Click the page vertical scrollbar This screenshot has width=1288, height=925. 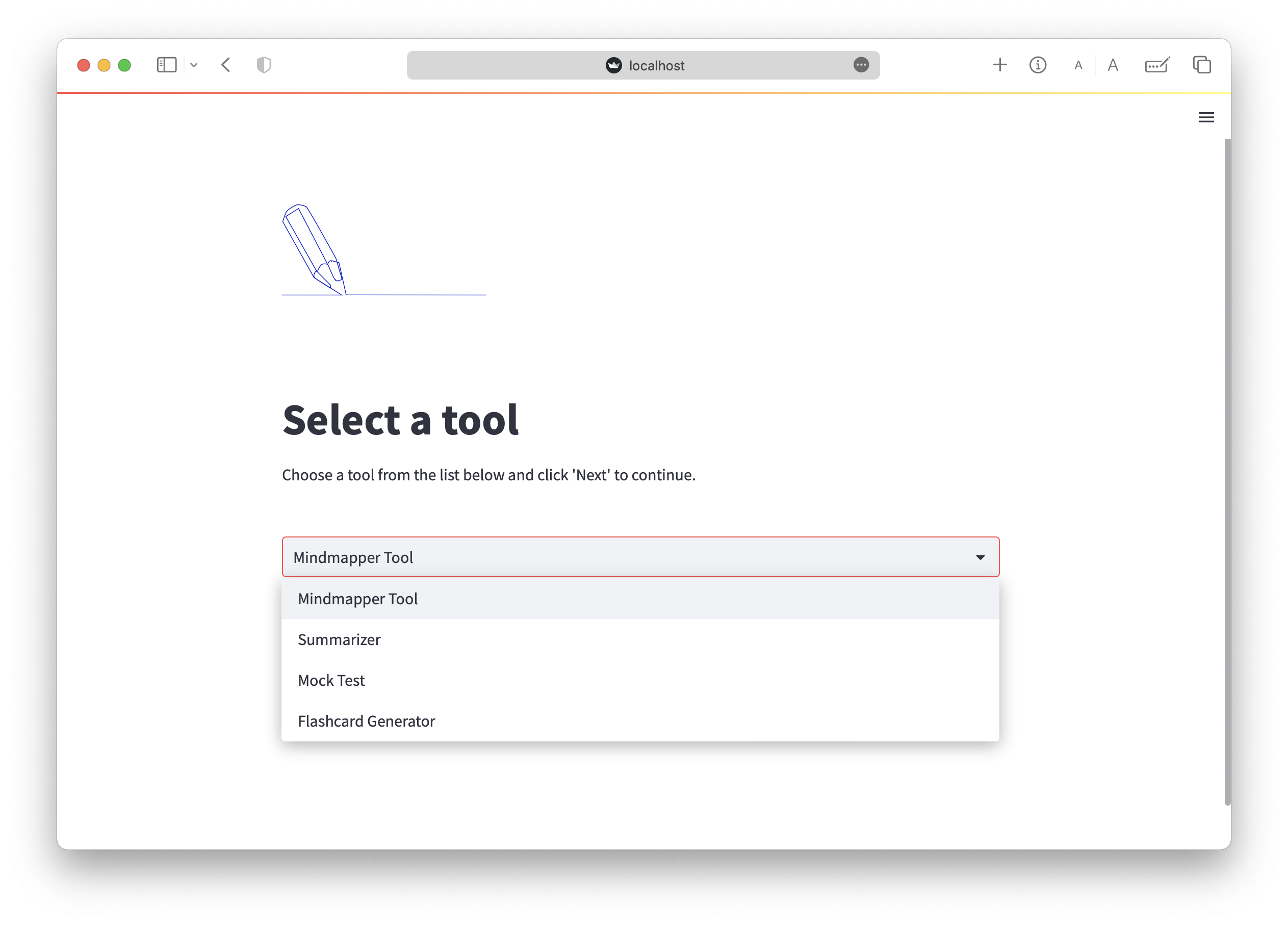click(x=1227, y=471)
